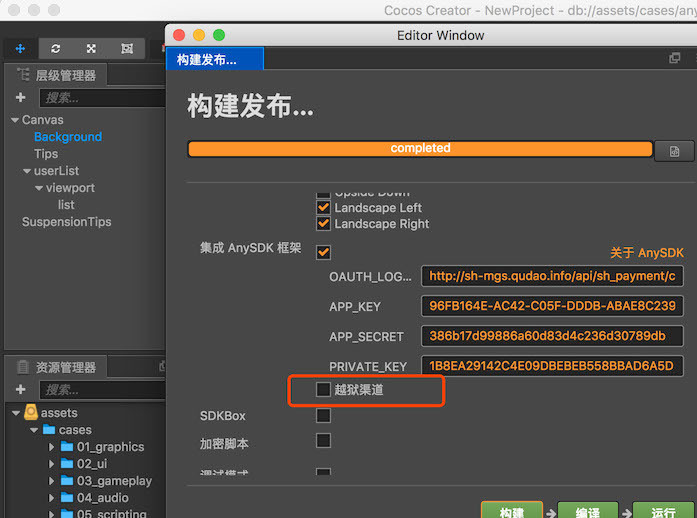
Task: Select the assets folder label
Action: [x=59, y=413]
